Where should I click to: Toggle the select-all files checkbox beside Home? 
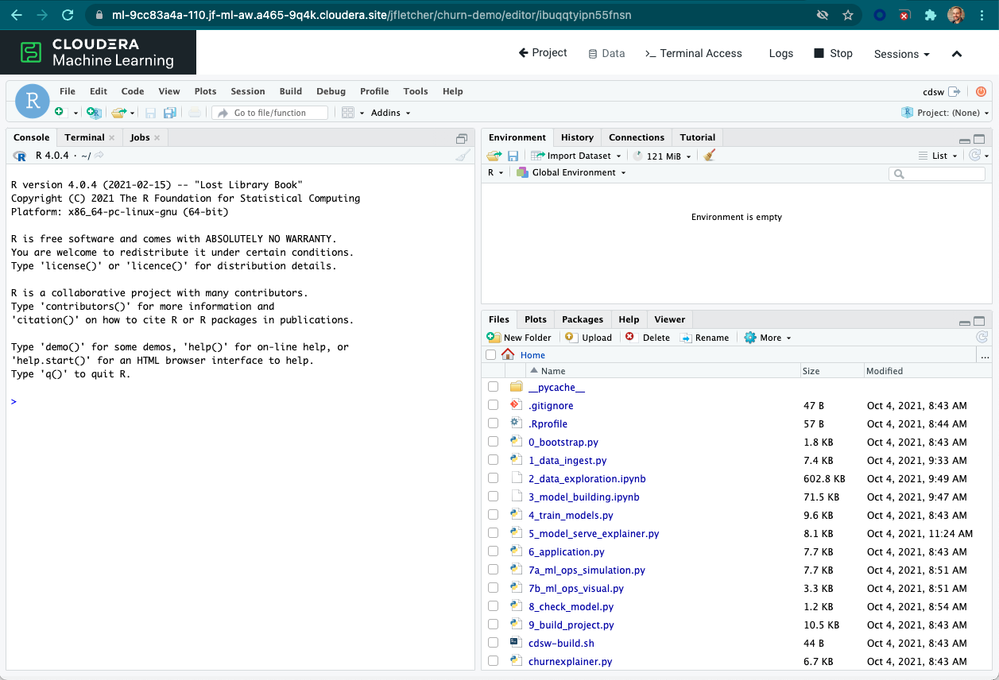click(491, 355)
